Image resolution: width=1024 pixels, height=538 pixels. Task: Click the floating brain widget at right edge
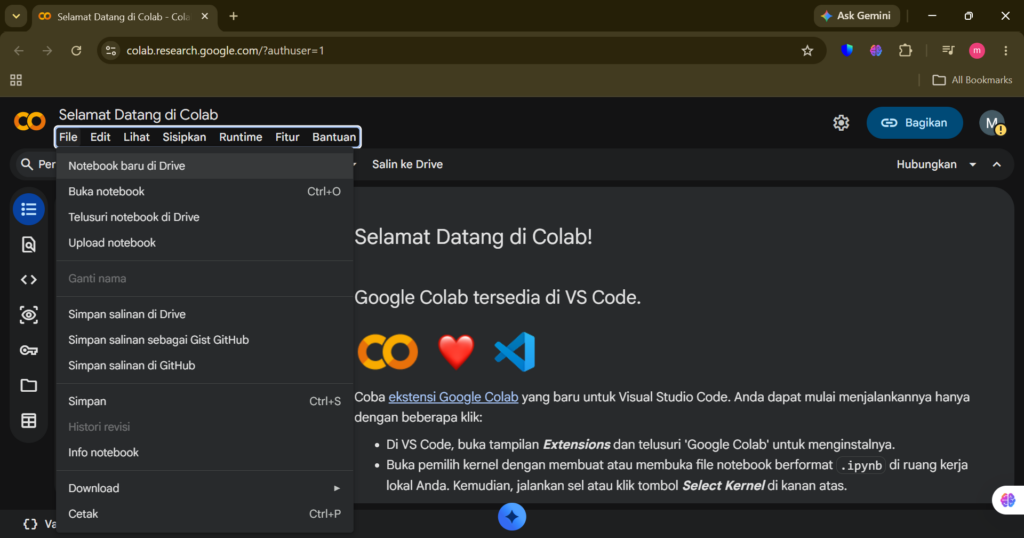(x=1008, y=500)
